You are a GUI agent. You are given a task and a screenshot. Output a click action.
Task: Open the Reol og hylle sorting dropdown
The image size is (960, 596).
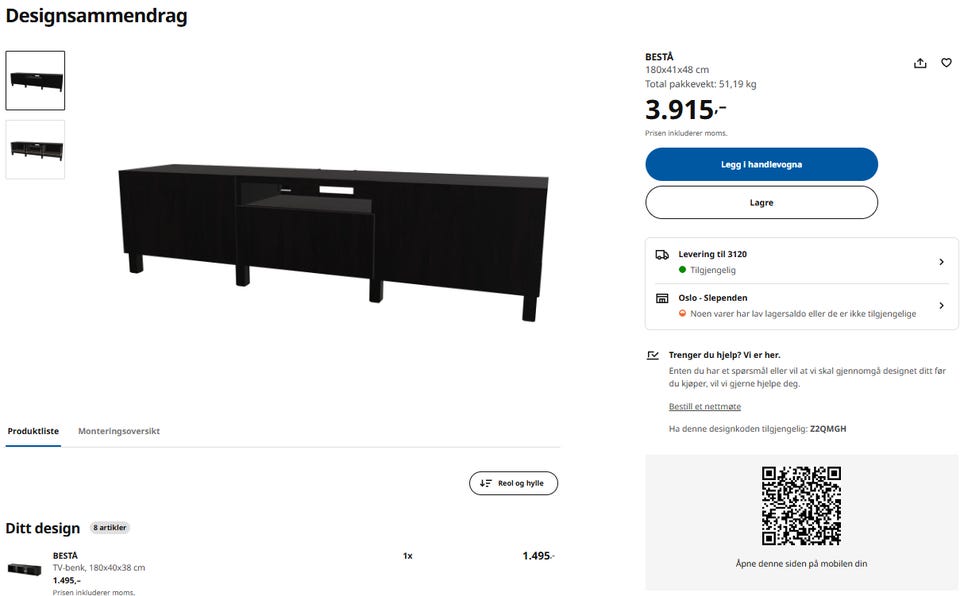coord(513,483)
